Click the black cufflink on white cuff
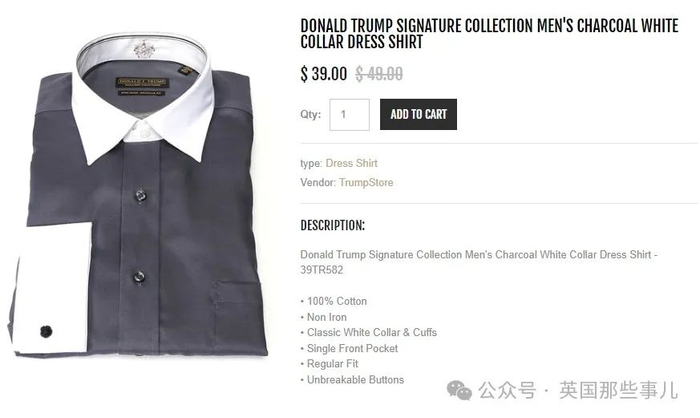This screenshot has height=418, width=700. click(46, 331)
